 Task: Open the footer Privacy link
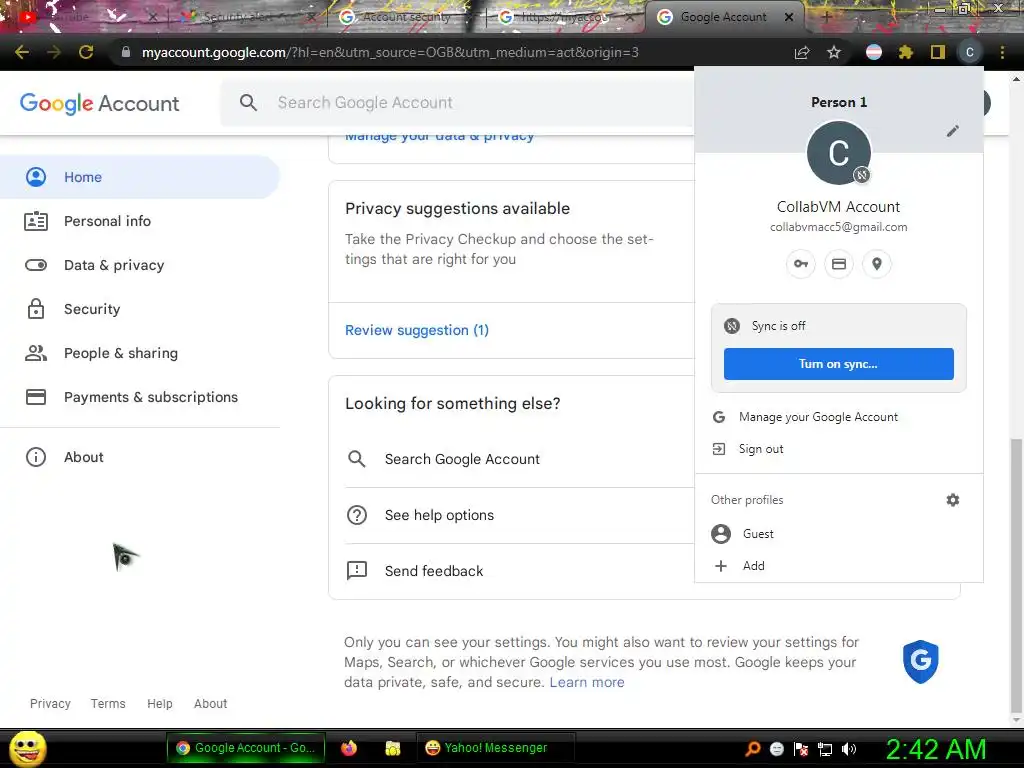click(50, 703)
